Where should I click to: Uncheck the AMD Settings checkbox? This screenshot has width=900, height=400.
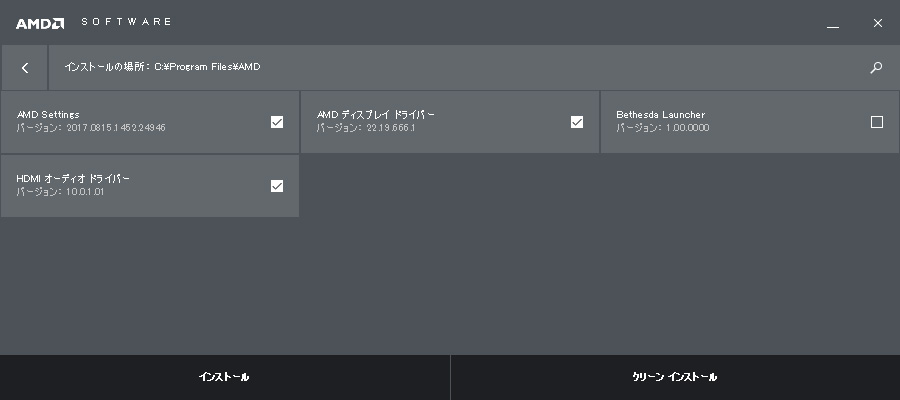coord(277,122)
